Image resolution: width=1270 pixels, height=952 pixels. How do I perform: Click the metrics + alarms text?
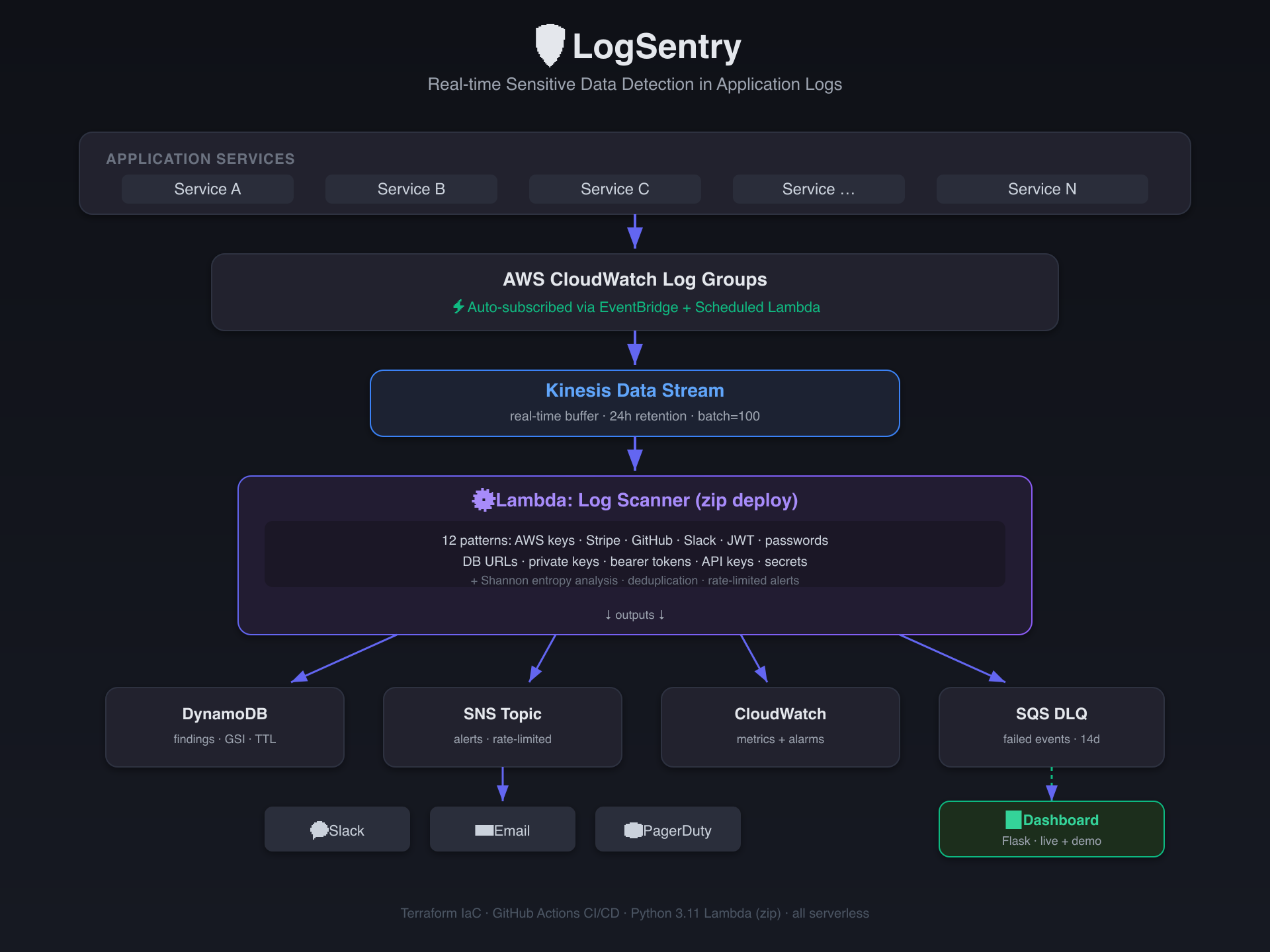(x=781, y=739)
